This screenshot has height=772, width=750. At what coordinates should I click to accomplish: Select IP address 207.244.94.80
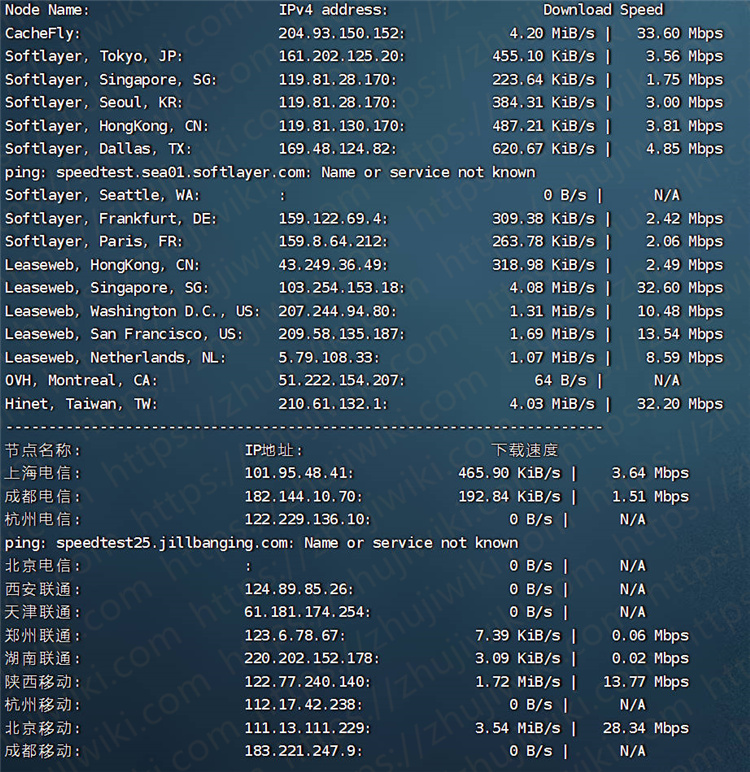337,312
